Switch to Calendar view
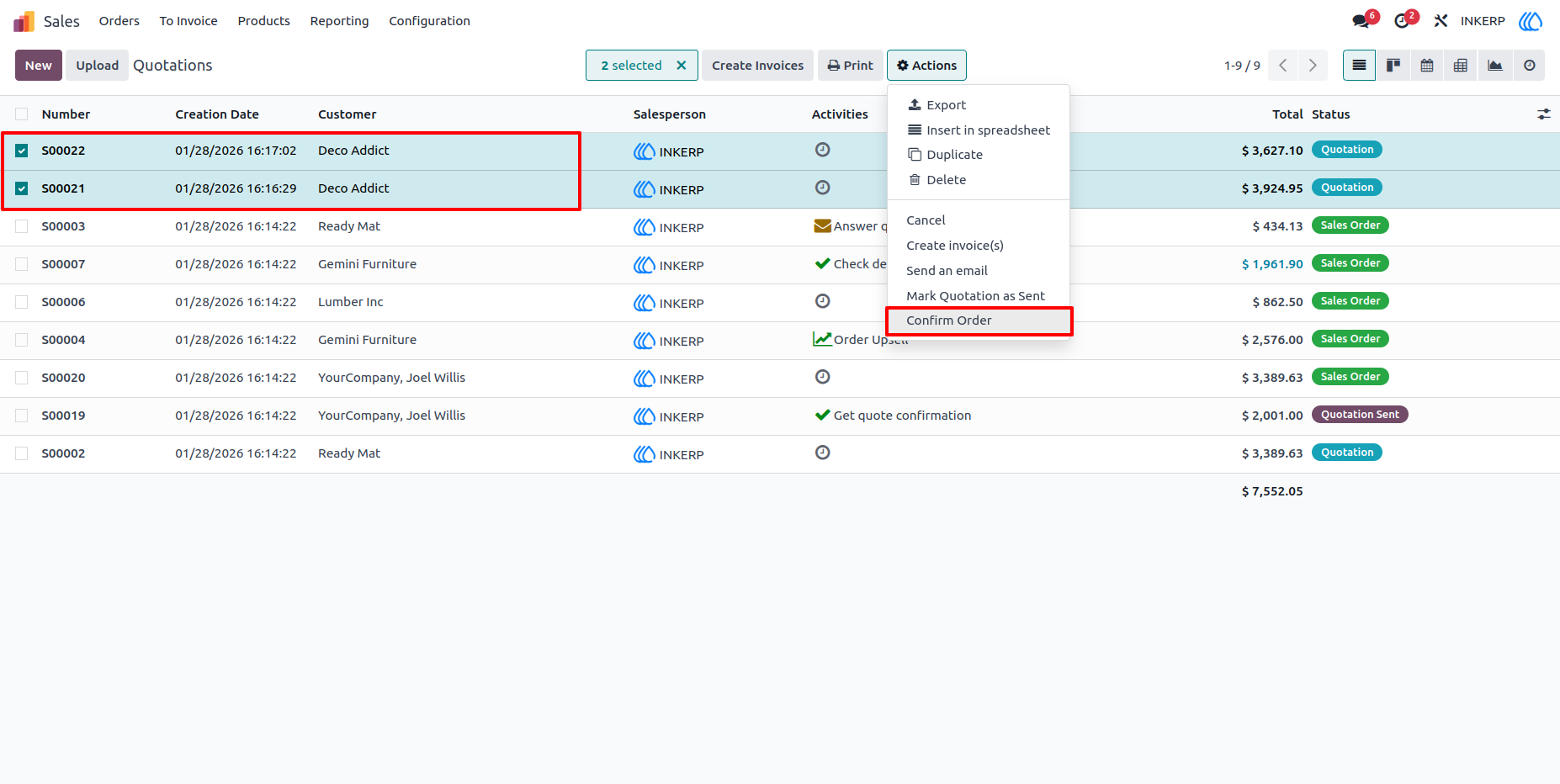Screen dimensions: 1560x784 point(1427,66)
